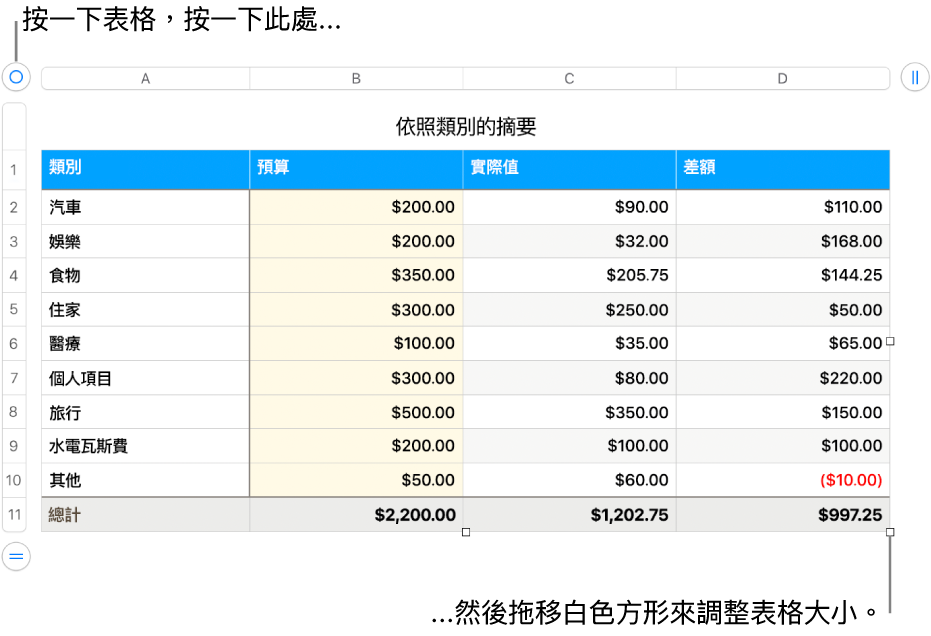Click the 預算 header cell
The image size is (931, 636).
pos(356,170)
